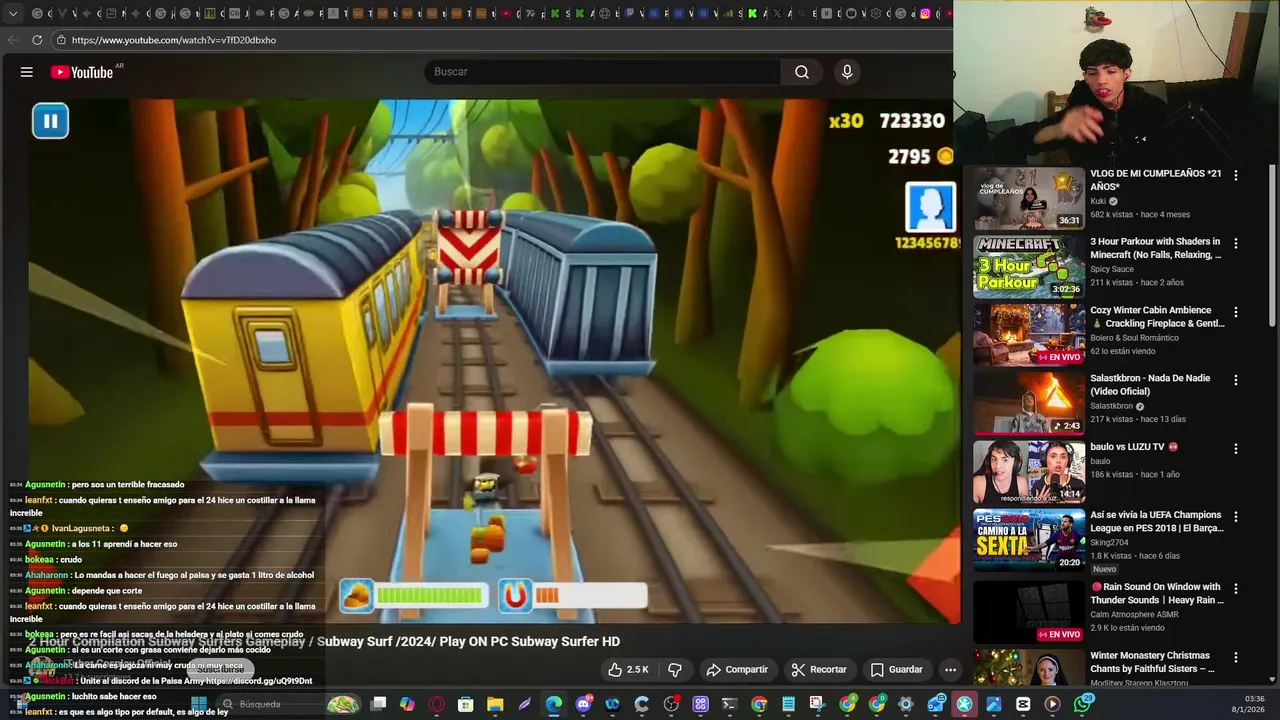
Task: Open File Explorer from the taskbar
Action: click(495, 704)
